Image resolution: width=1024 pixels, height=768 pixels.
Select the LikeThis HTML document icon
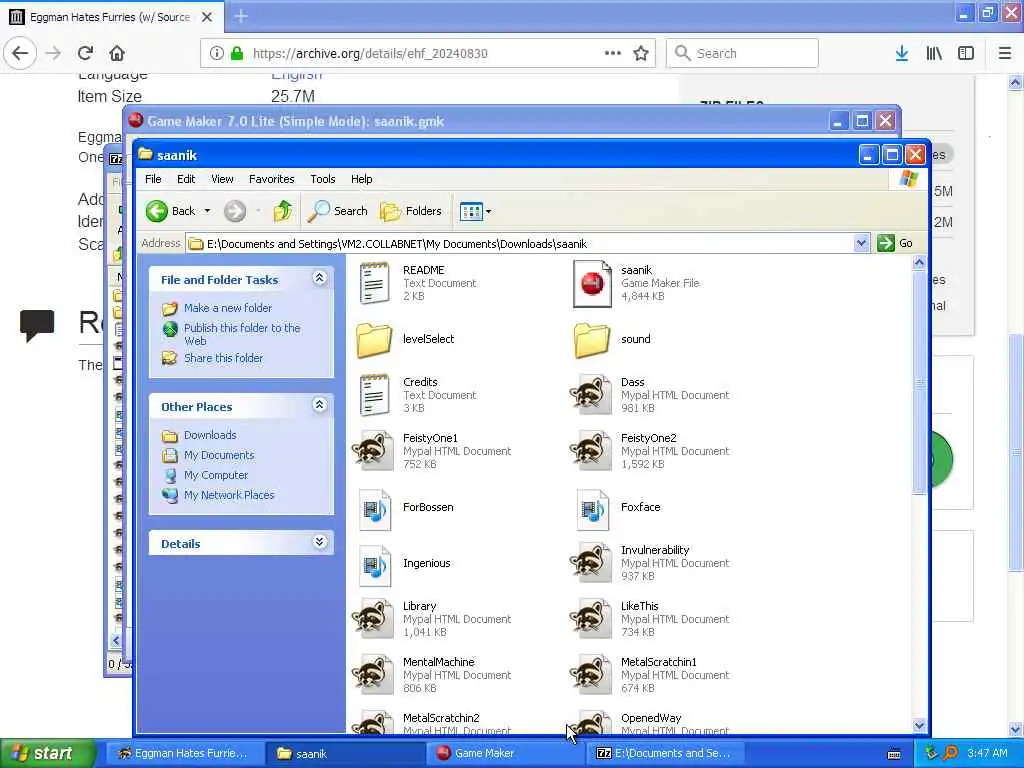[x=590, y=618]
